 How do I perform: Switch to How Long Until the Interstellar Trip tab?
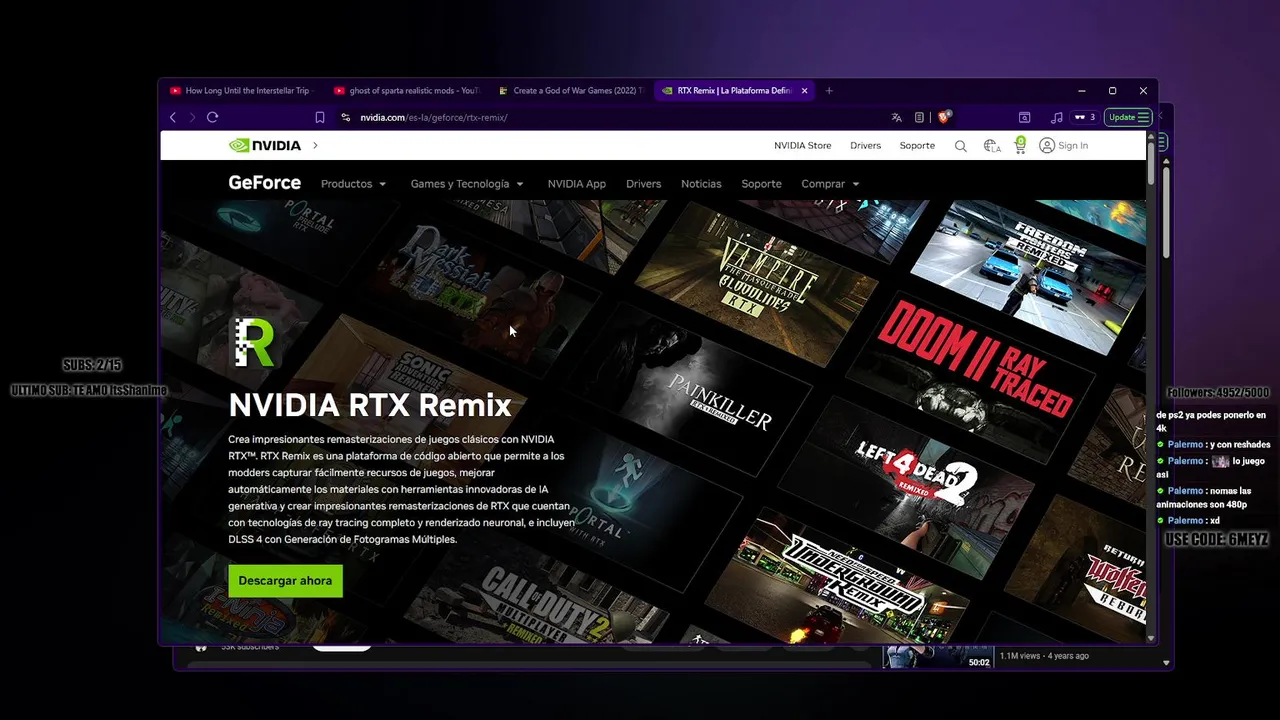coord(240,90)
